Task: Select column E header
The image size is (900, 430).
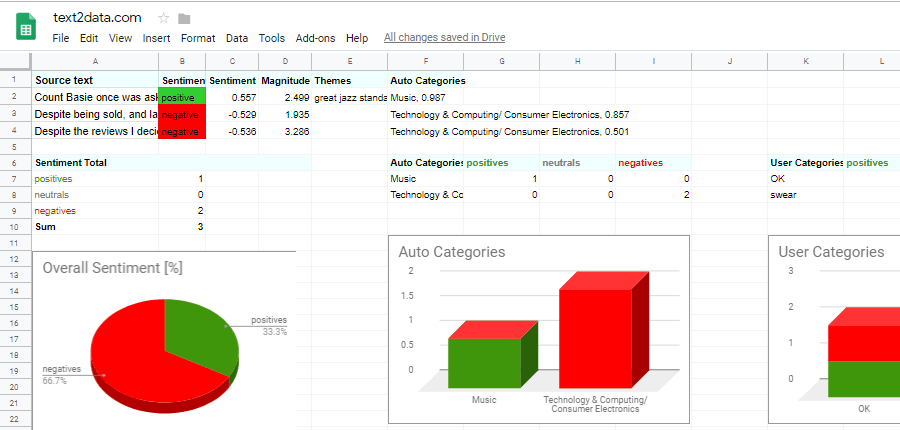Action: coord(350,61)
